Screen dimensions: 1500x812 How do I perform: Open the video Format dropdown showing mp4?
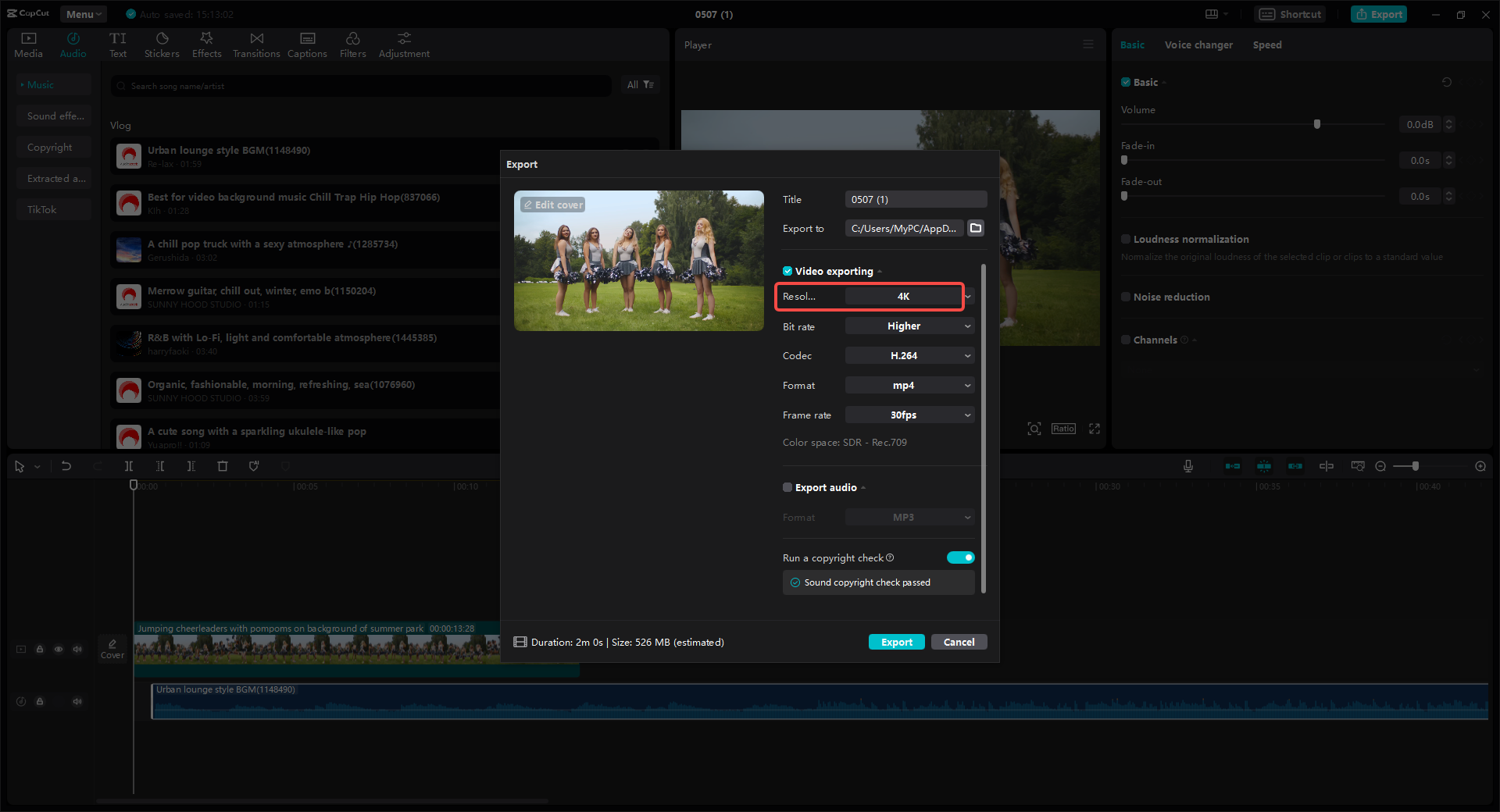(x=910, y=385)
